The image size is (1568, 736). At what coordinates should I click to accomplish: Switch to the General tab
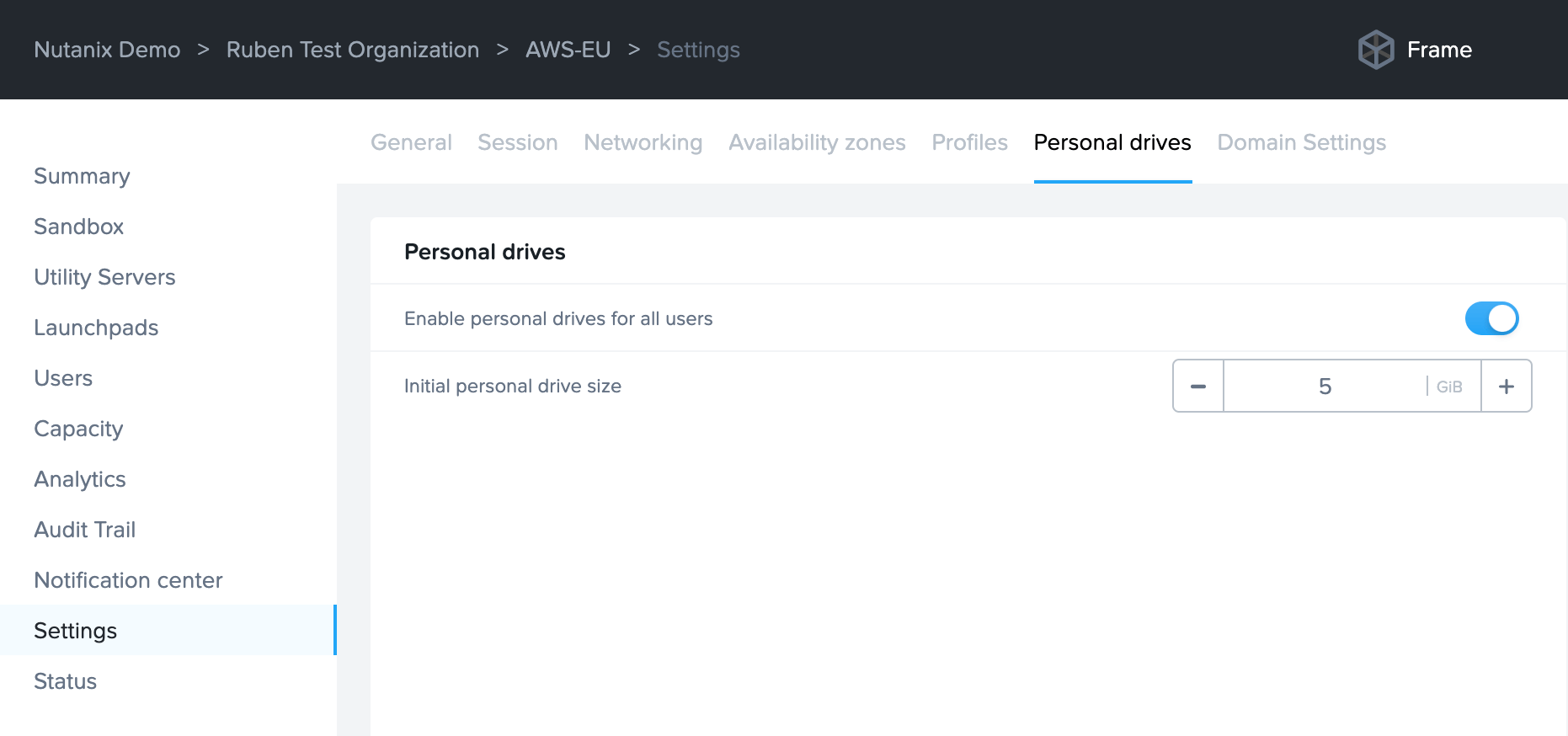coord(411,142)
